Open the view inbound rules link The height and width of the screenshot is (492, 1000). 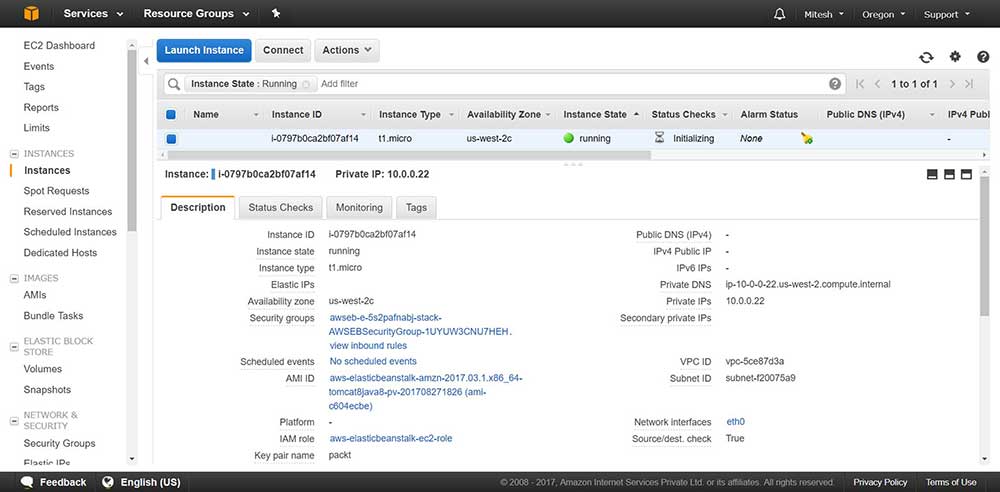point(368,346)
